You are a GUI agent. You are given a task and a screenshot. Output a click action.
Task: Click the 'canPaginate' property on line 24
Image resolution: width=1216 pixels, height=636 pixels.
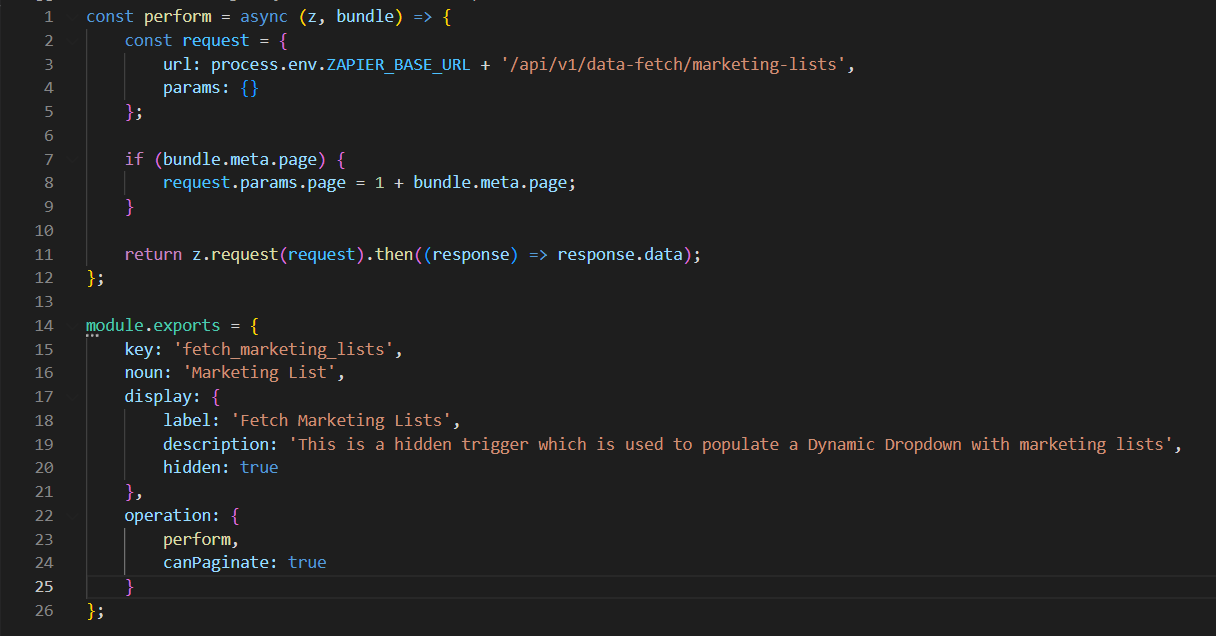[x=216, y=562]
